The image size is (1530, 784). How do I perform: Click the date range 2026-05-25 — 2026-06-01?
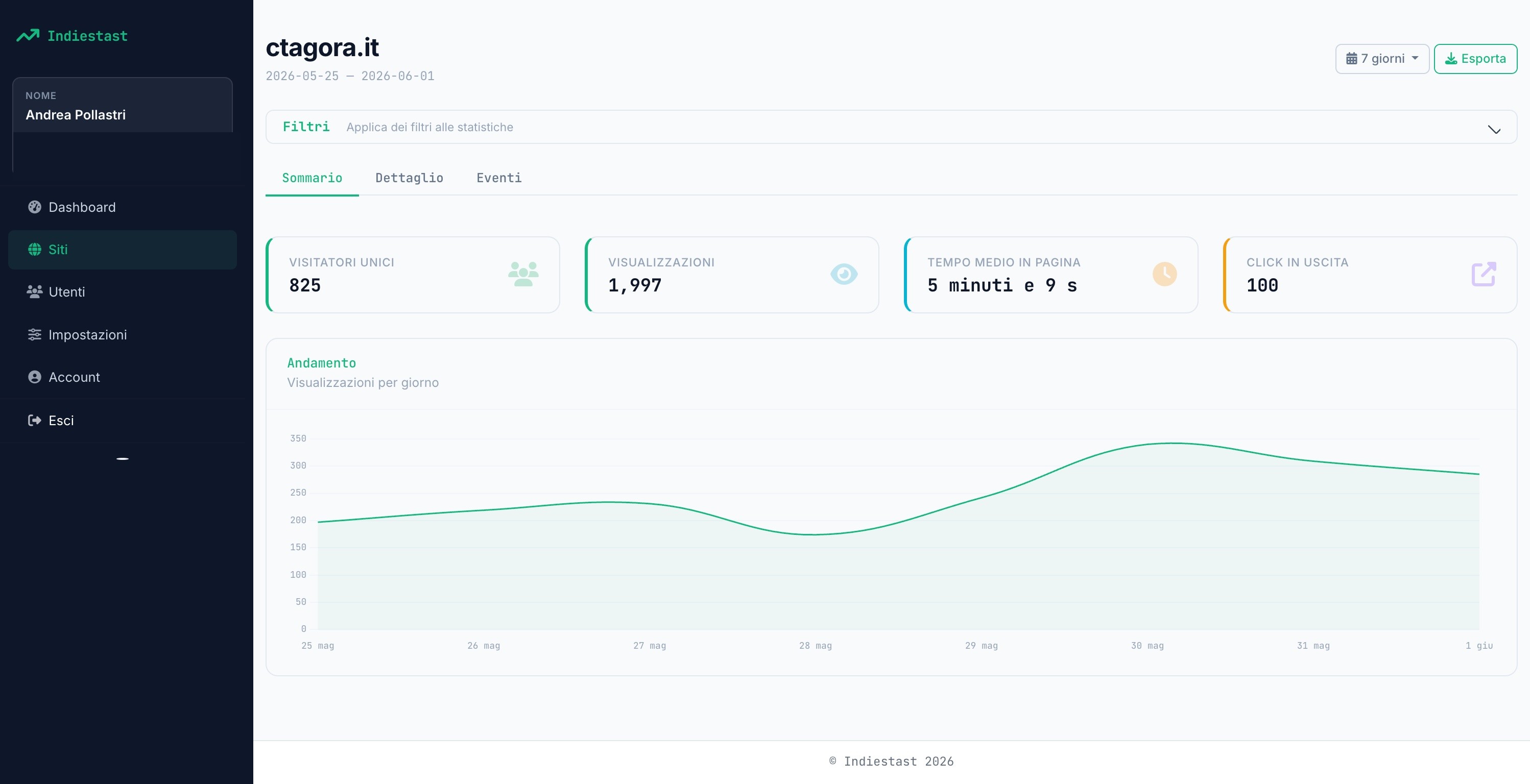click(350, 76)
